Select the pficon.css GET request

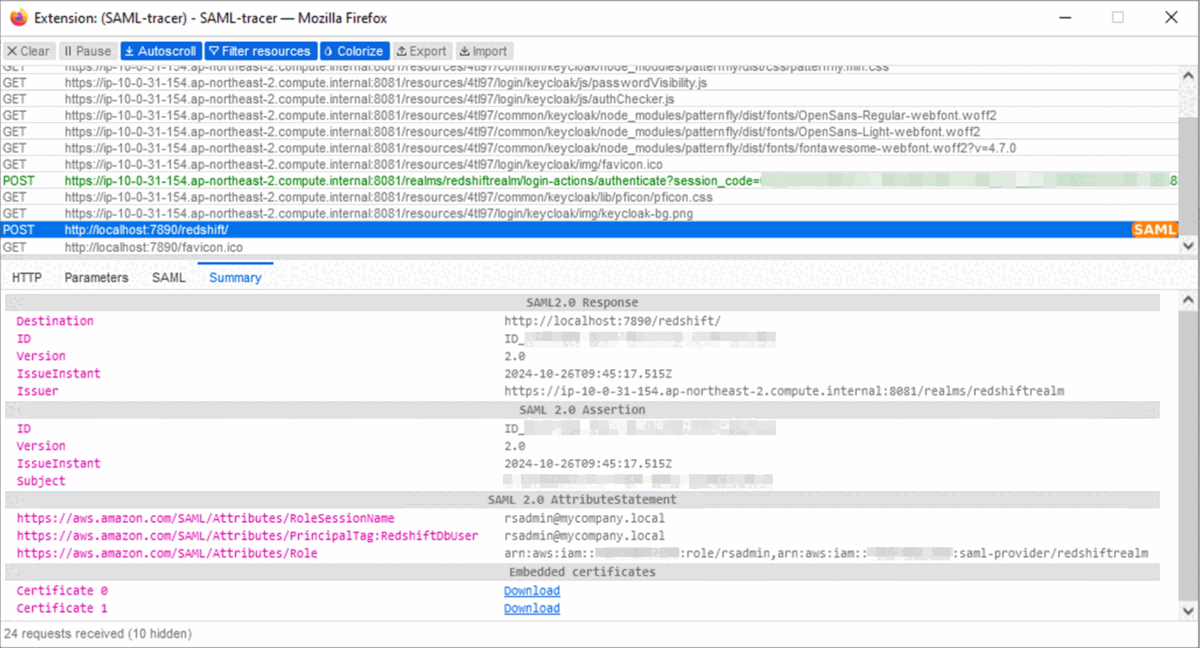tap(590, 197)
